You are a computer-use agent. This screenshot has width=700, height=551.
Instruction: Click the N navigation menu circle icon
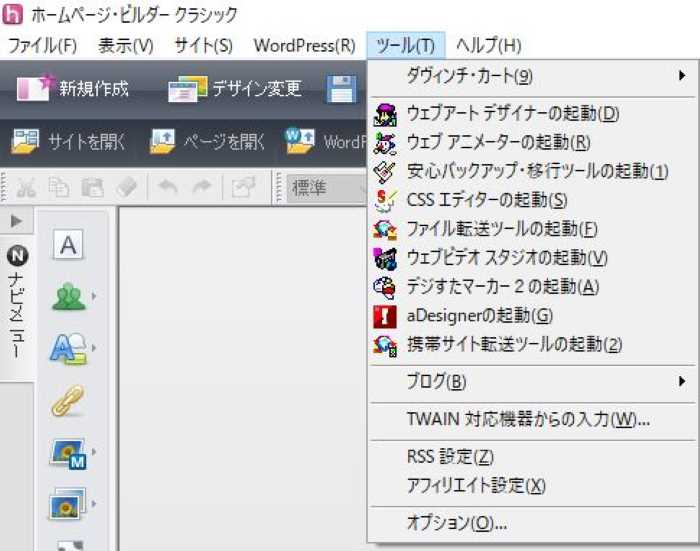click(17, 256)
